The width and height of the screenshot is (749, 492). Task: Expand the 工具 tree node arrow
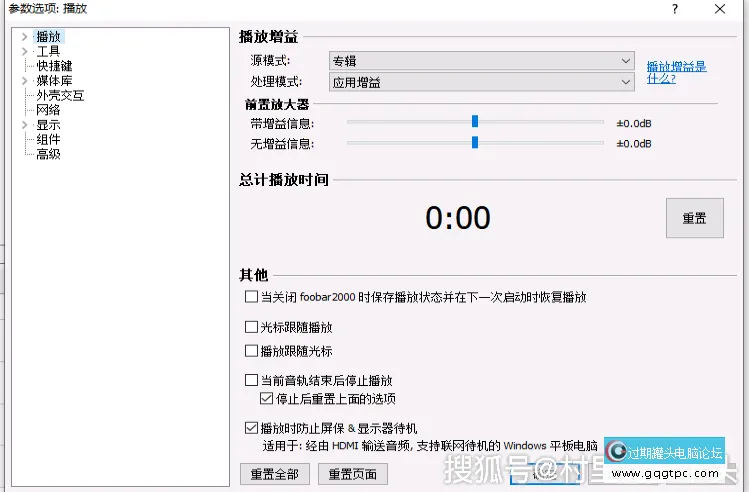pos(23,51)
